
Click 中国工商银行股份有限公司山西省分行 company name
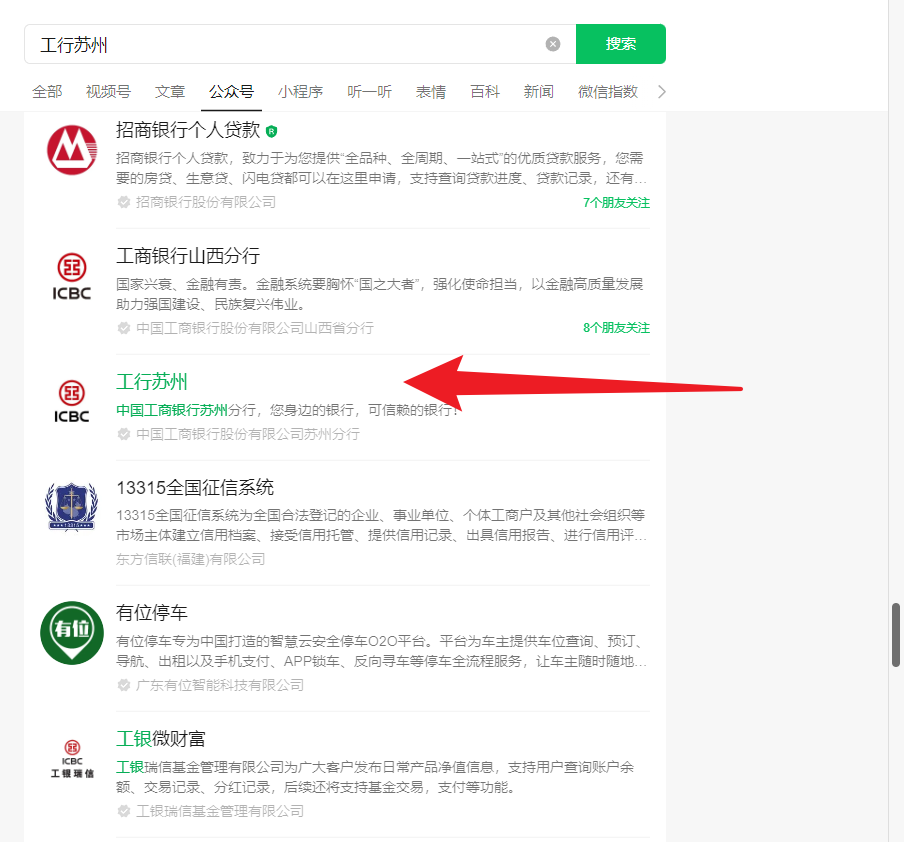pos(255,328)
